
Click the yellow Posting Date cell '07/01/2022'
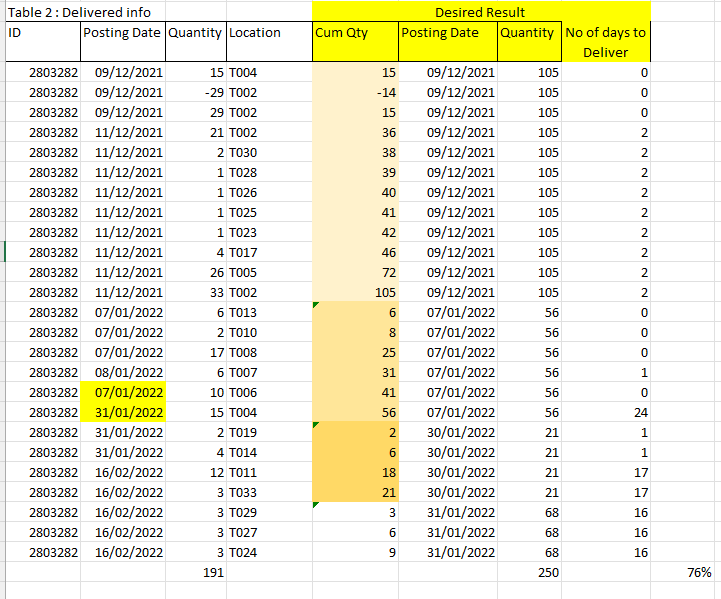123,392
